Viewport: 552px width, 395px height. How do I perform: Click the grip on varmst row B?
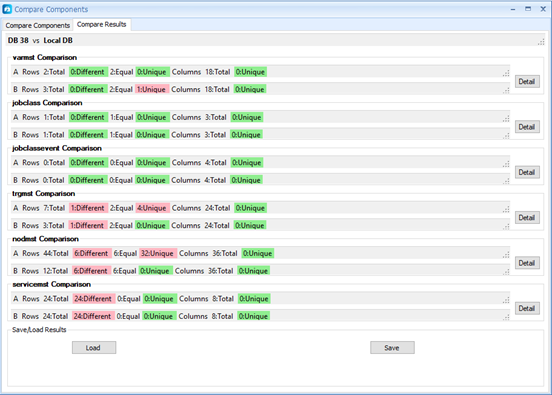506,90
